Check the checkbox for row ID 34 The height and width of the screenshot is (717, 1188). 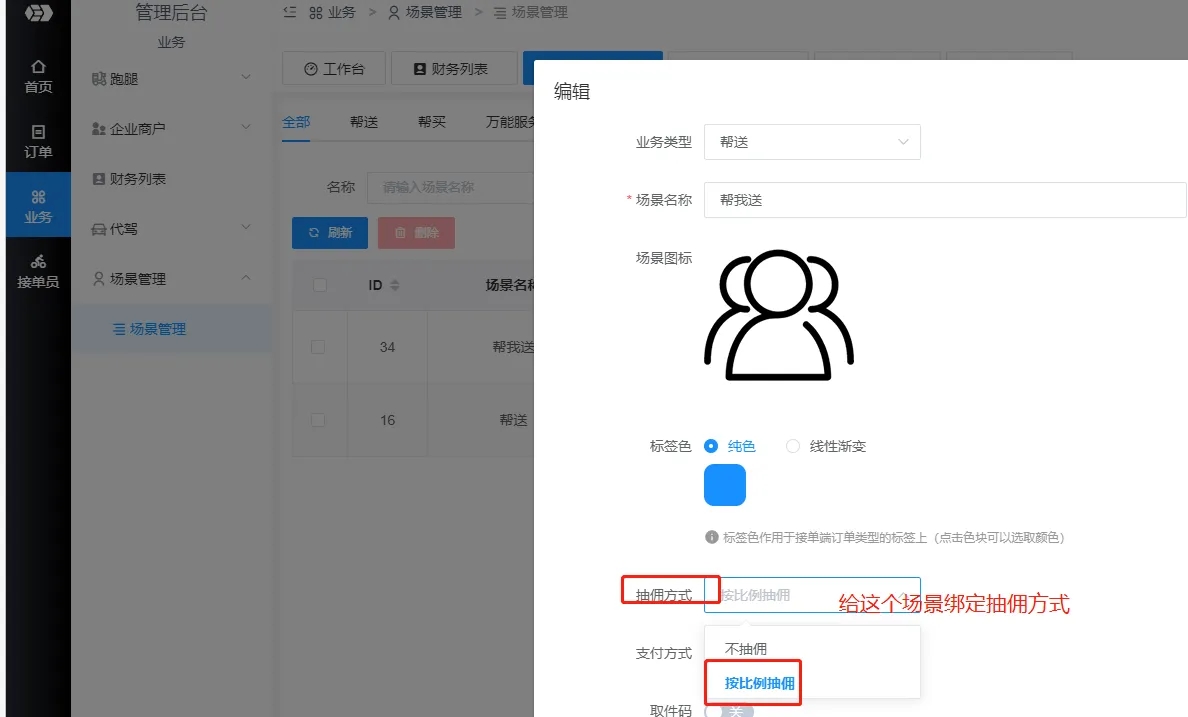[319, 347]
